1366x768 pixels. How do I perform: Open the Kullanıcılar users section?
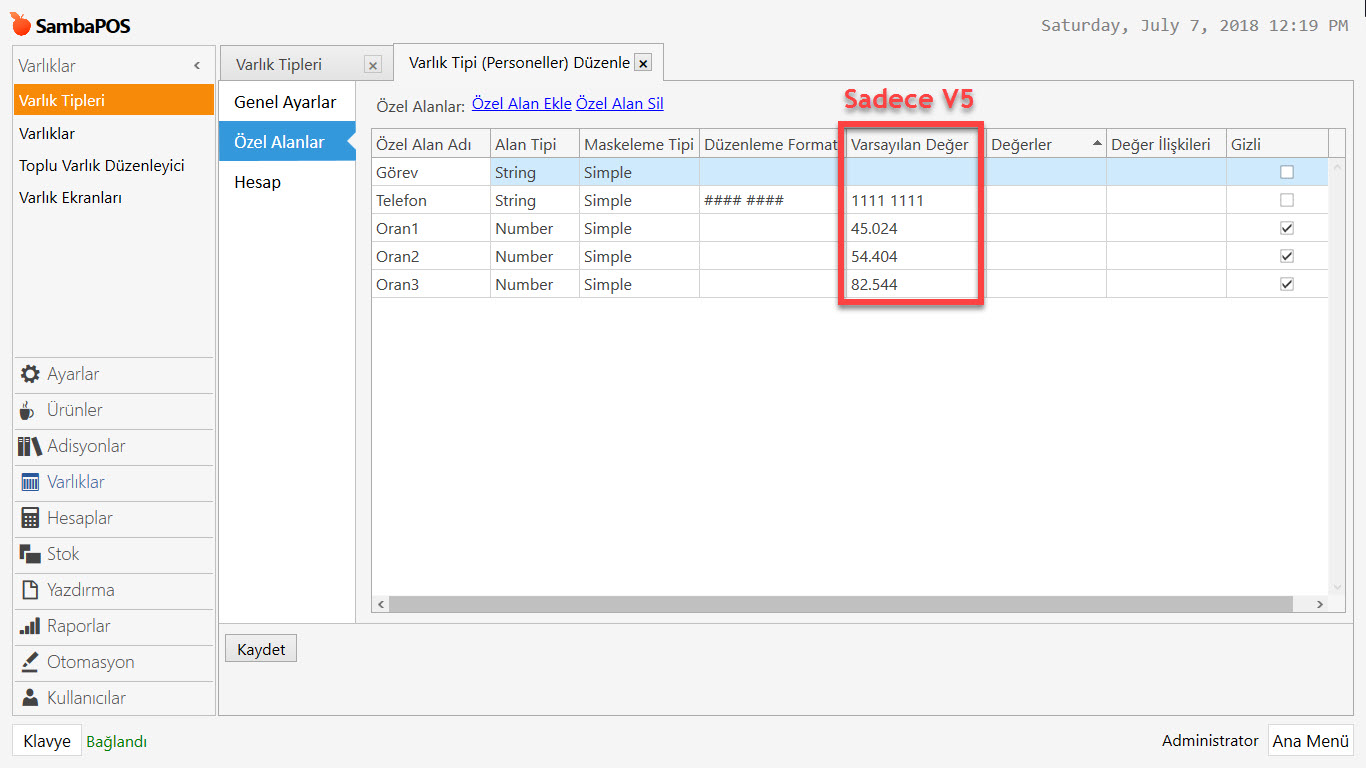[82, 698]
